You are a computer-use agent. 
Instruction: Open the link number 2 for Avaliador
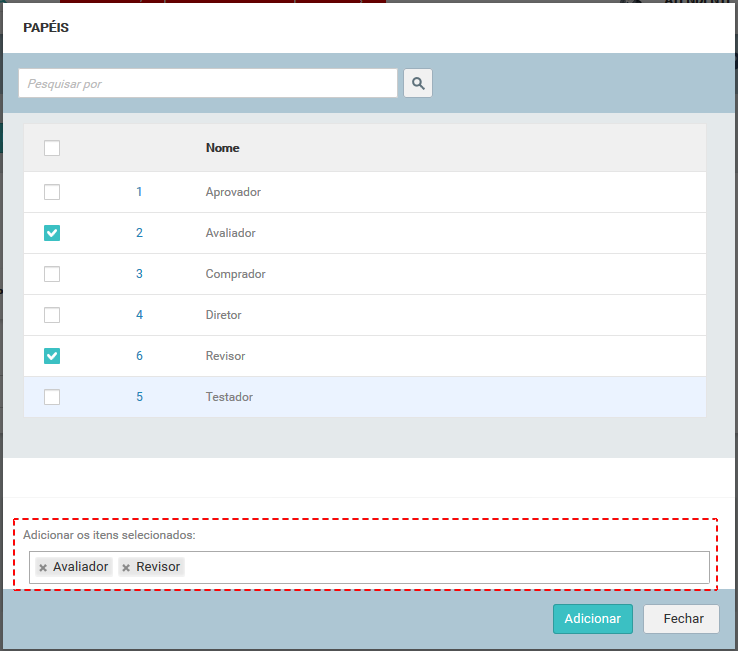pyautogui.click(x=139, y=233)
